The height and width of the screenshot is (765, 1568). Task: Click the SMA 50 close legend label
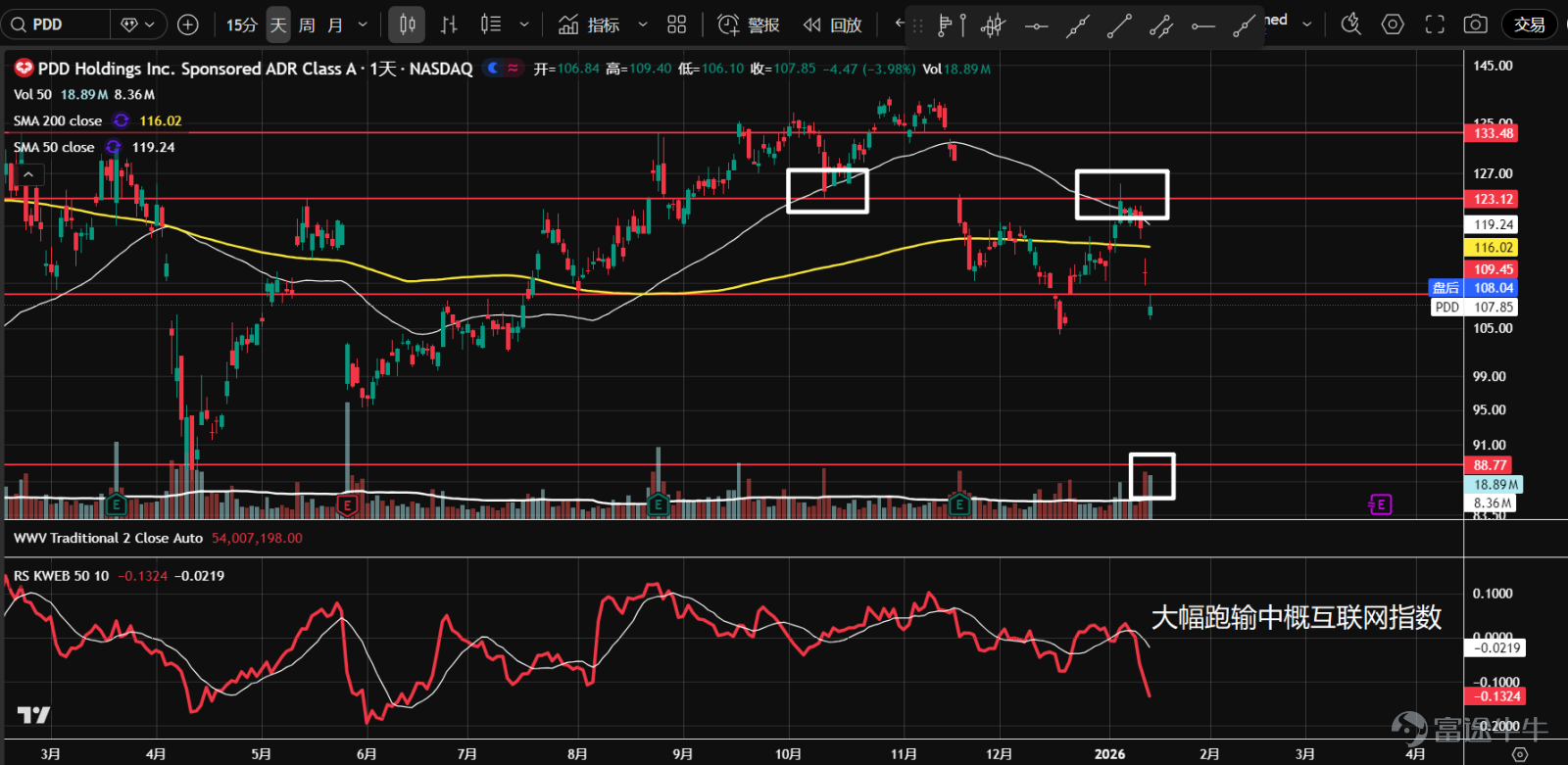coord(54,148)
